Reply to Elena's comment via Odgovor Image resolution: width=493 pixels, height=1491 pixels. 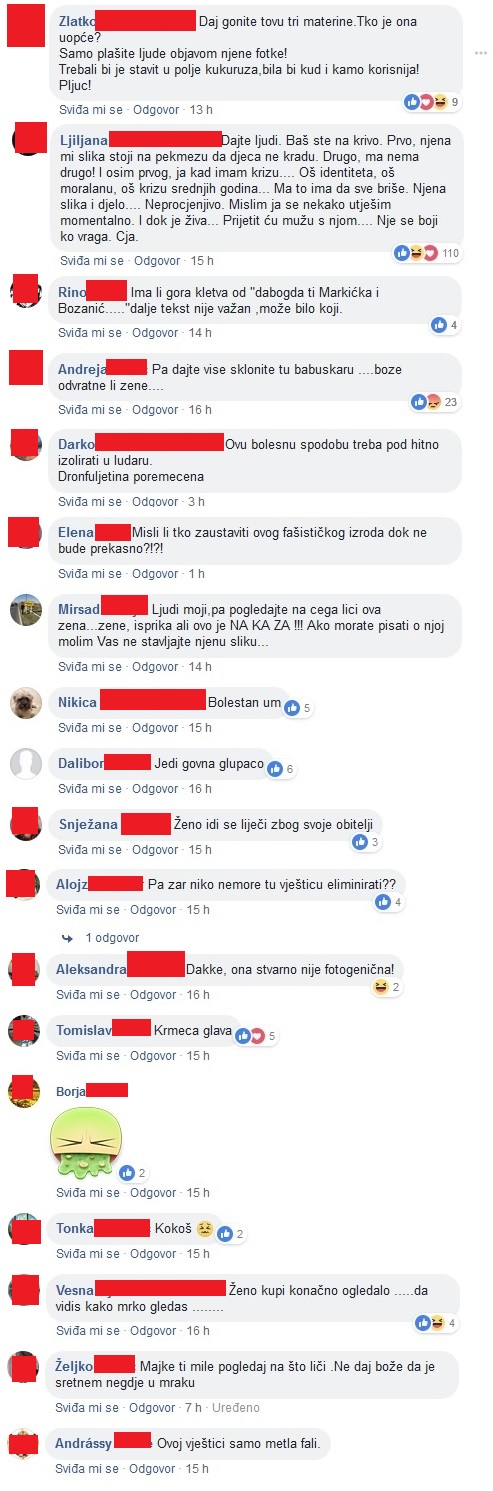click(x=156, y=573)
